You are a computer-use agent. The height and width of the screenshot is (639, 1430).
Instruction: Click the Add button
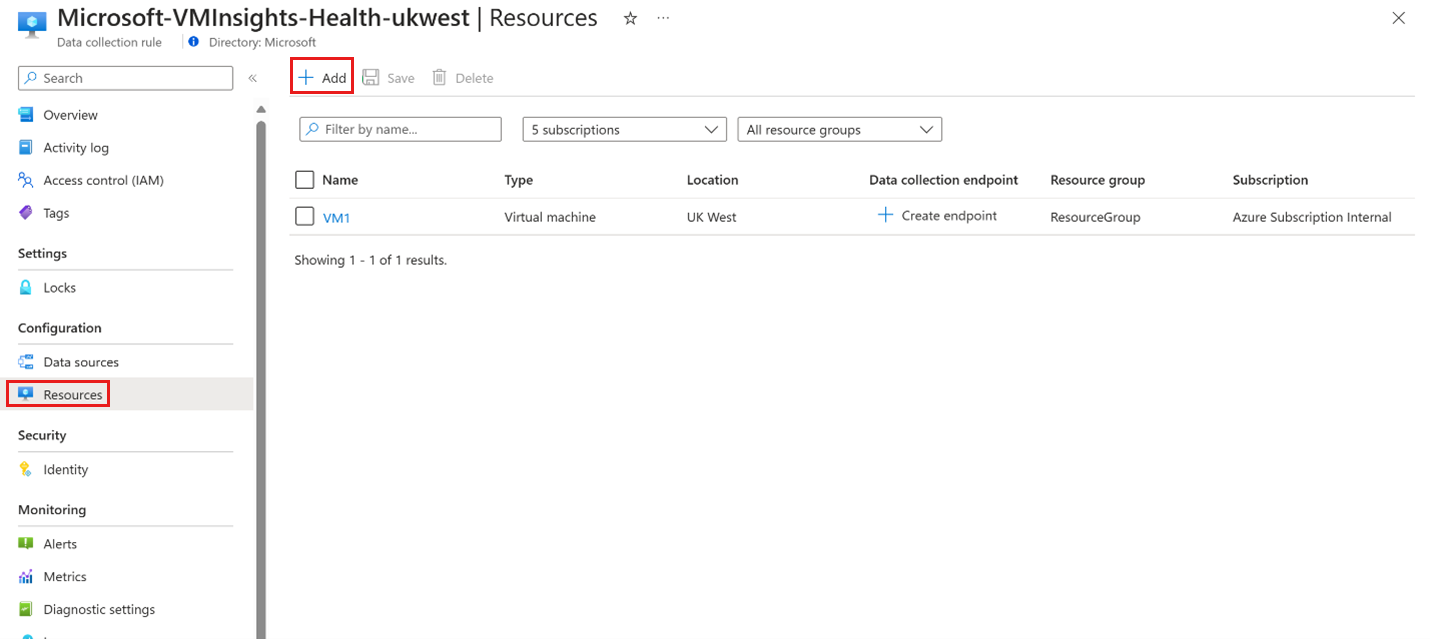(x=321, y=76)
